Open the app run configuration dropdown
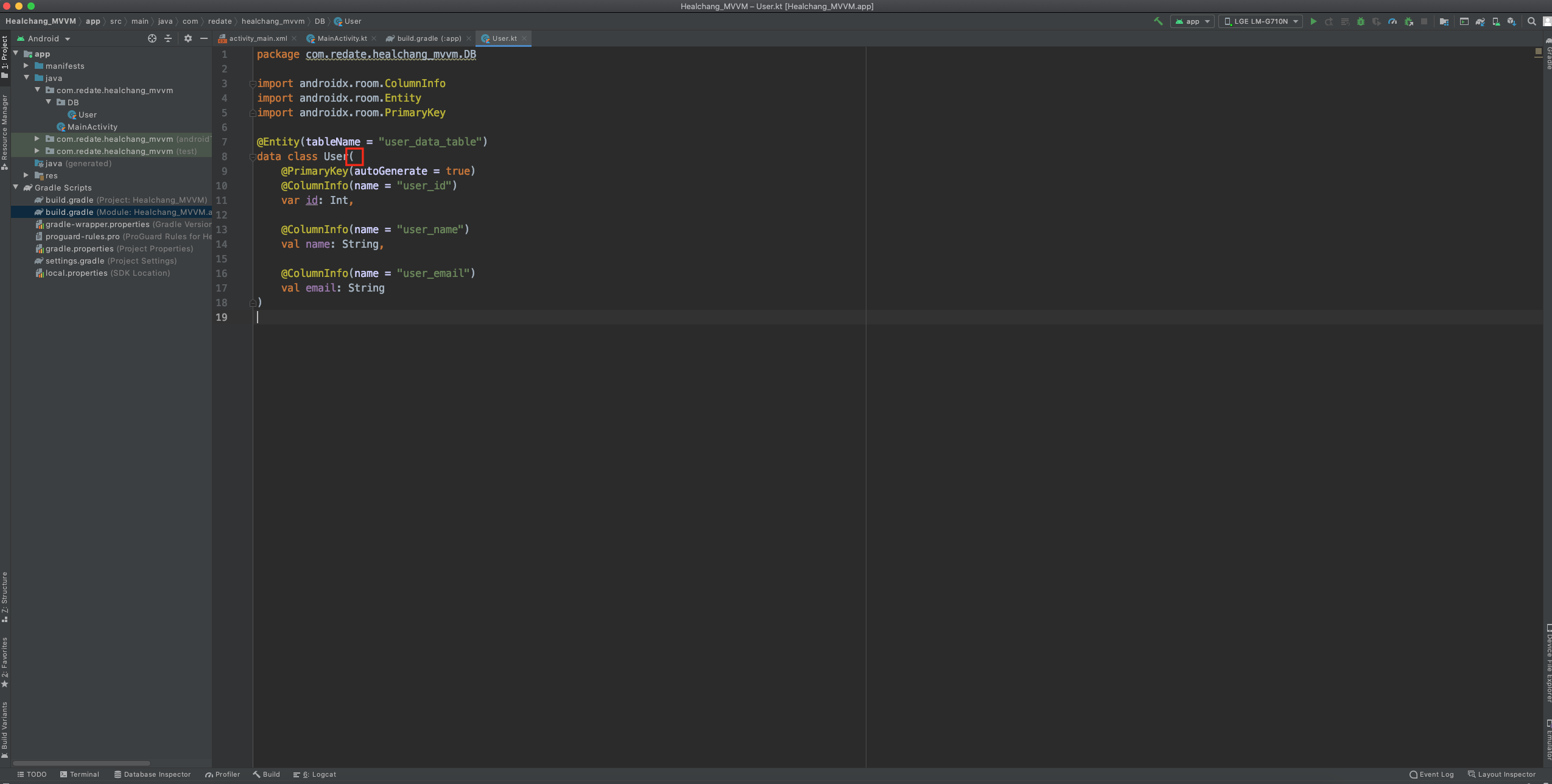The height and width of the screenshot is (784, 1552). [1193, 21]
